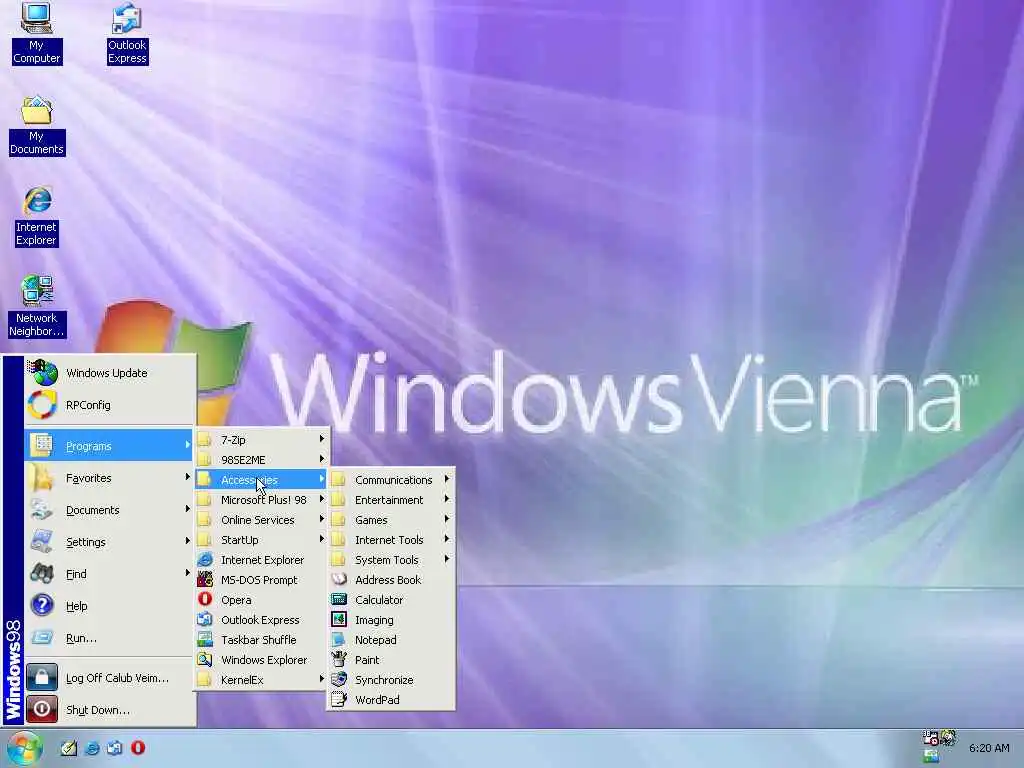Click Show Desktop icon in quick launch
This screenshot has width=1024, height=768.
[69, 748]
